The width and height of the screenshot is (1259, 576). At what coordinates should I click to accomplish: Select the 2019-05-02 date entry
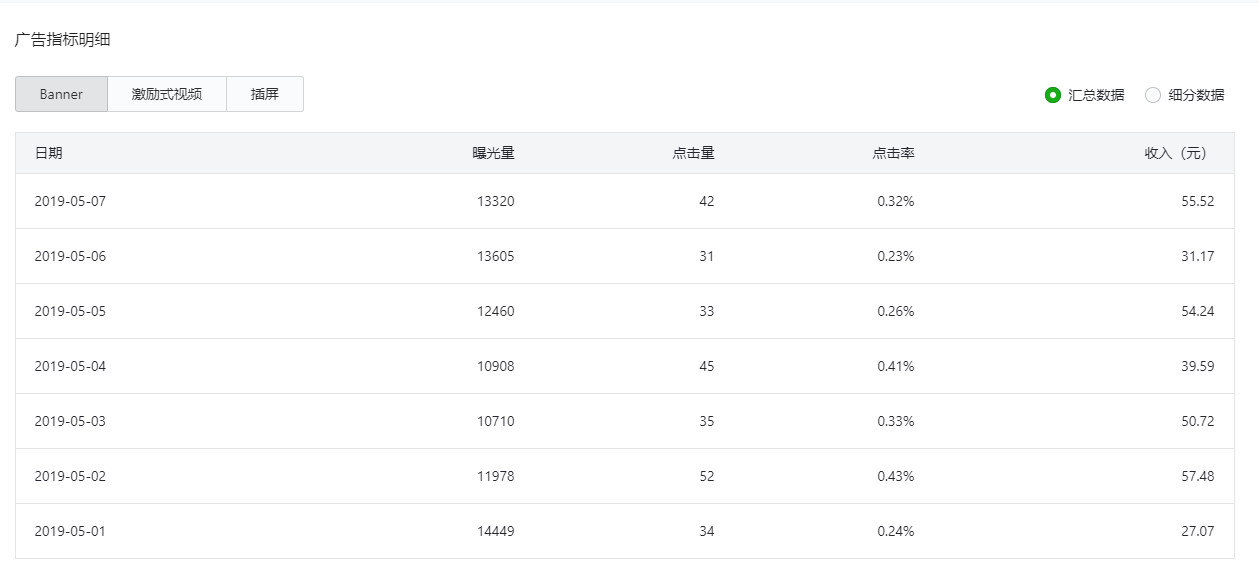tap(70, 476)
